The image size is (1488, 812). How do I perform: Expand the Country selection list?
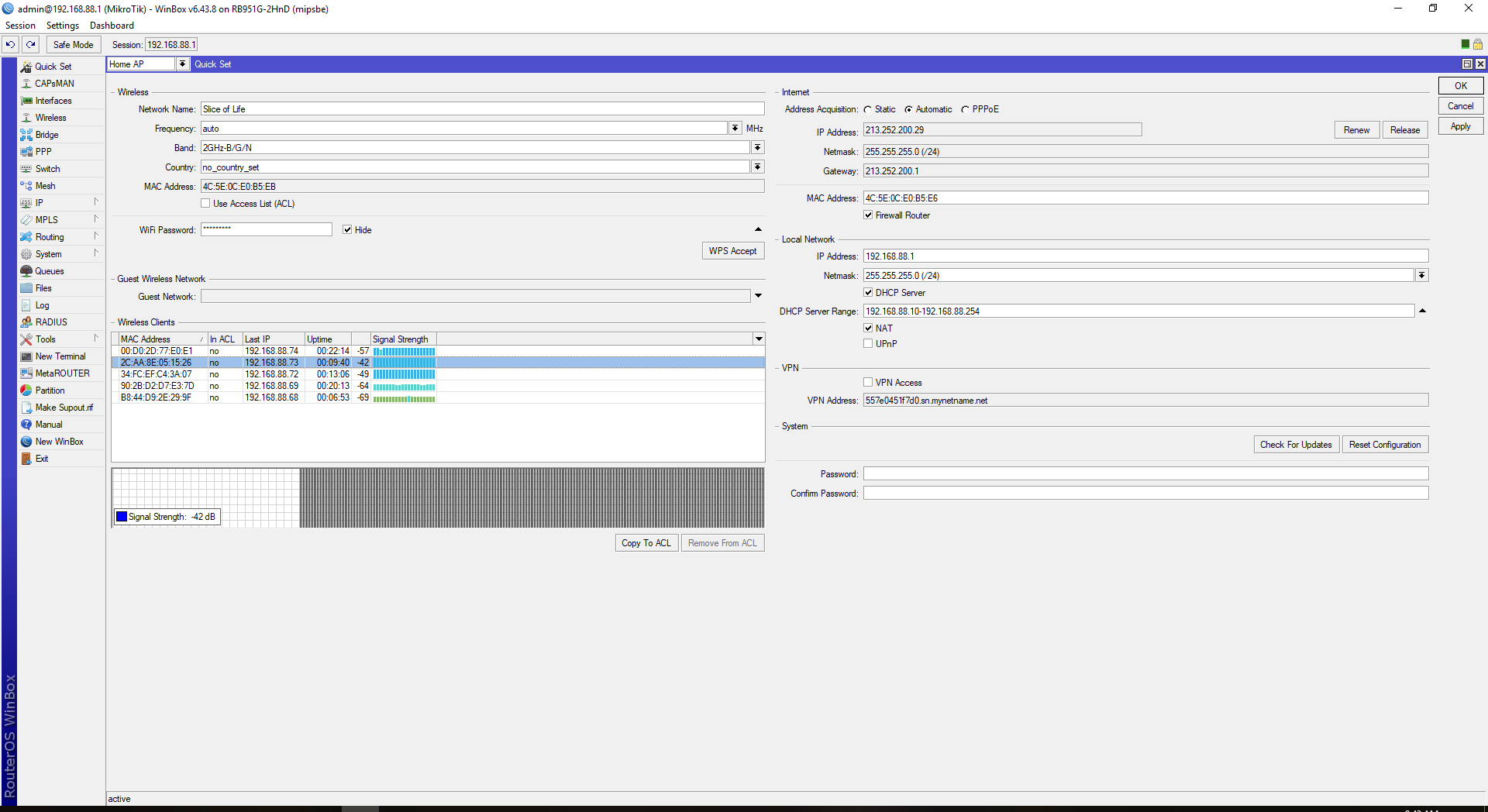757,167
